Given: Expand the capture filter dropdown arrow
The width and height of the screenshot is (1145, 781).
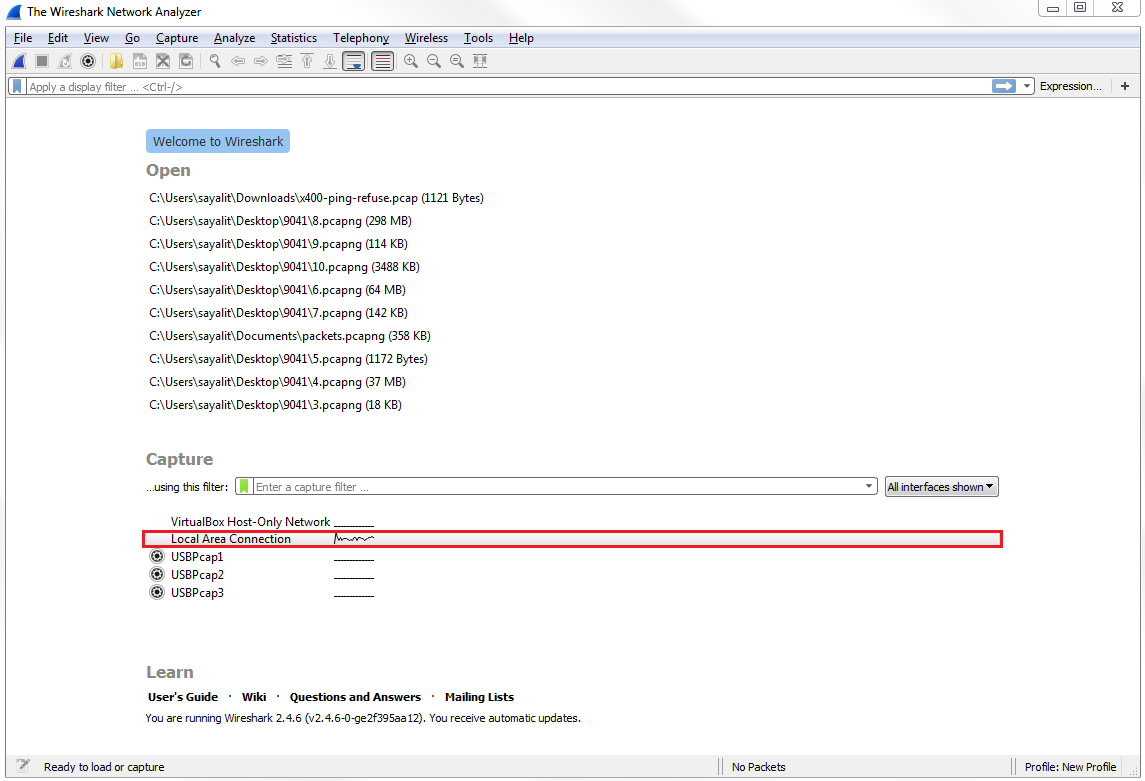Looking at the screenshot, I should point(869,486).
